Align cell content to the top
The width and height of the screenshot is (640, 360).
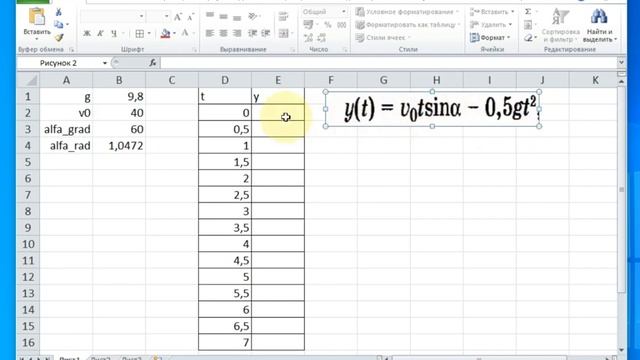pos(210,16)
